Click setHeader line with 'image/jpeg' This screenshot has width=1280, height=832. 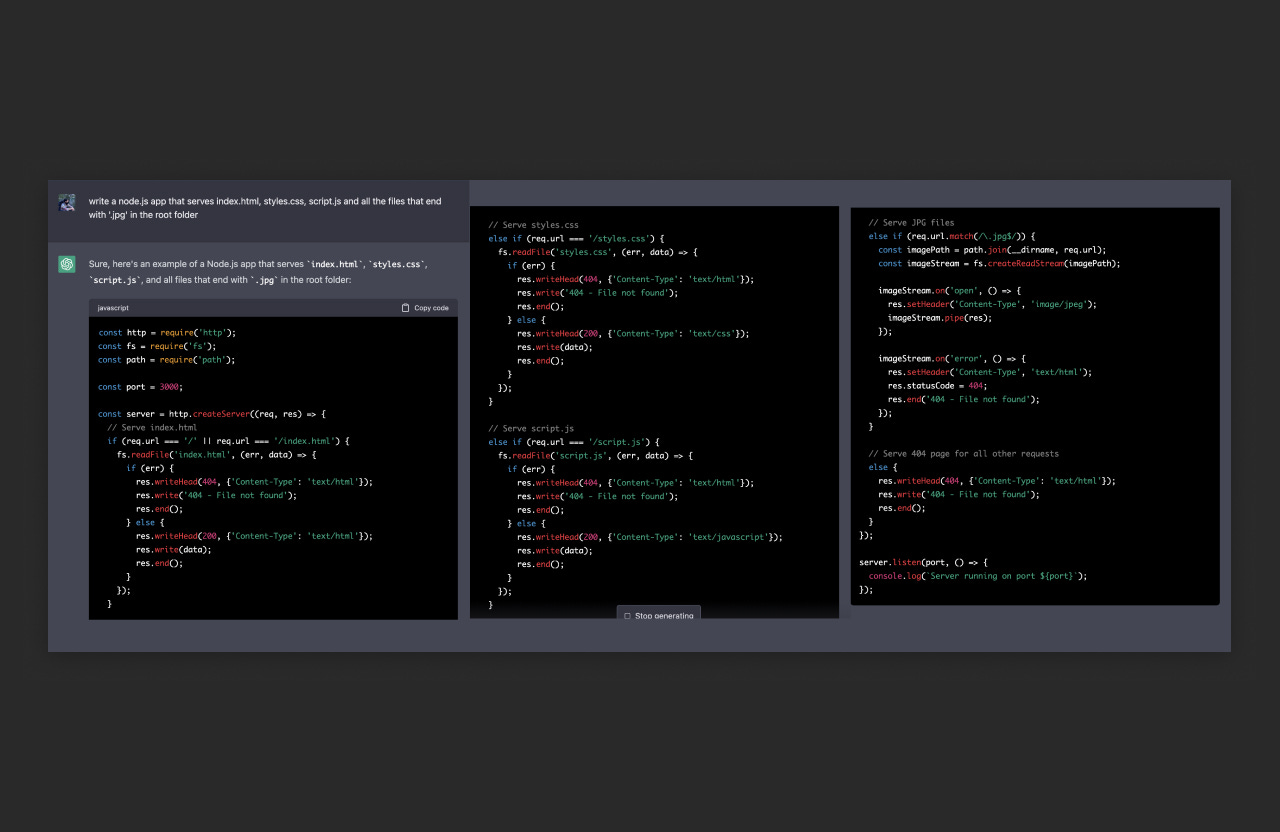992,304
